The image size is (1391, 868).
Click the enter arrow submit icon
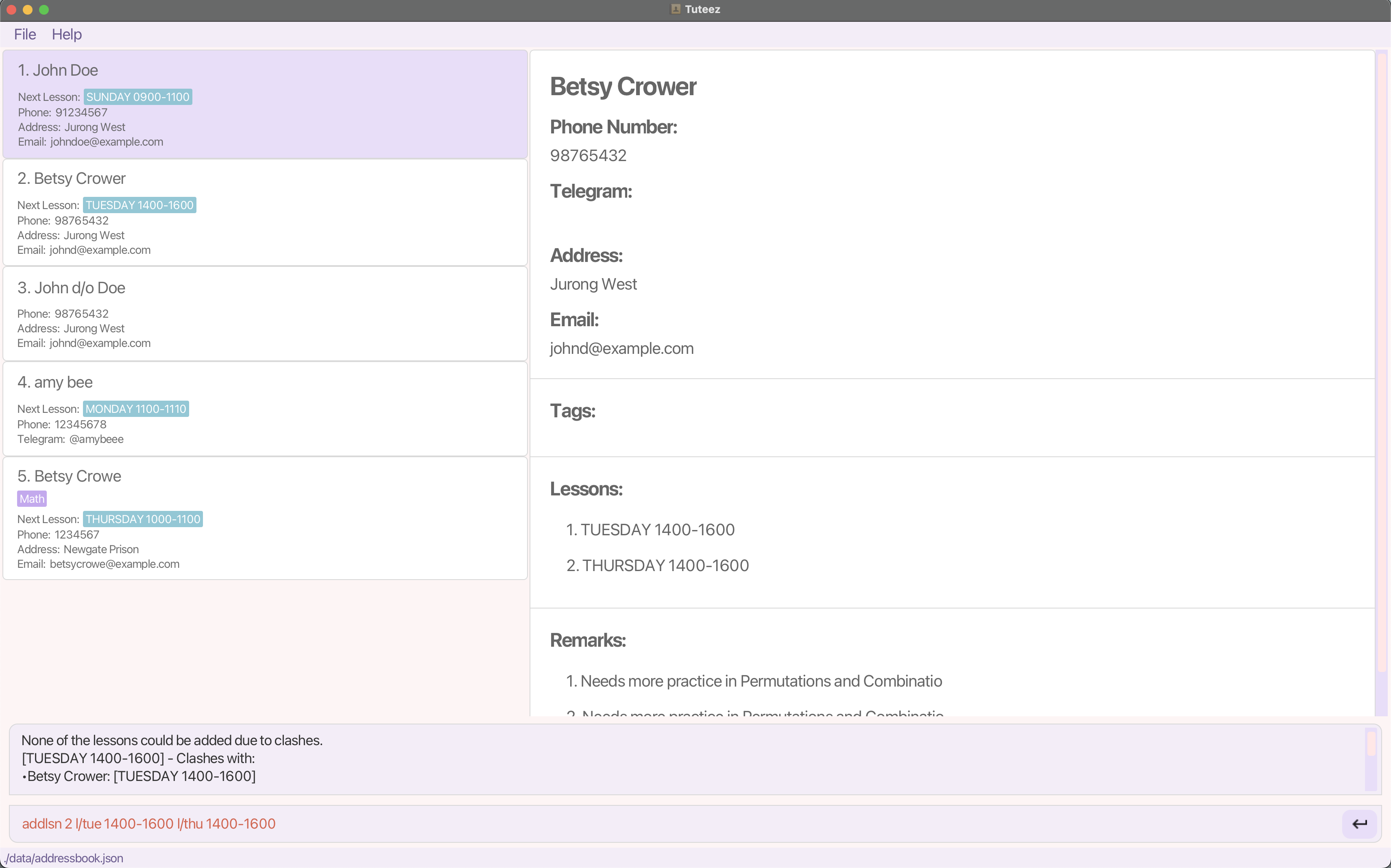pyautogui.click(x=1359, y=824)
